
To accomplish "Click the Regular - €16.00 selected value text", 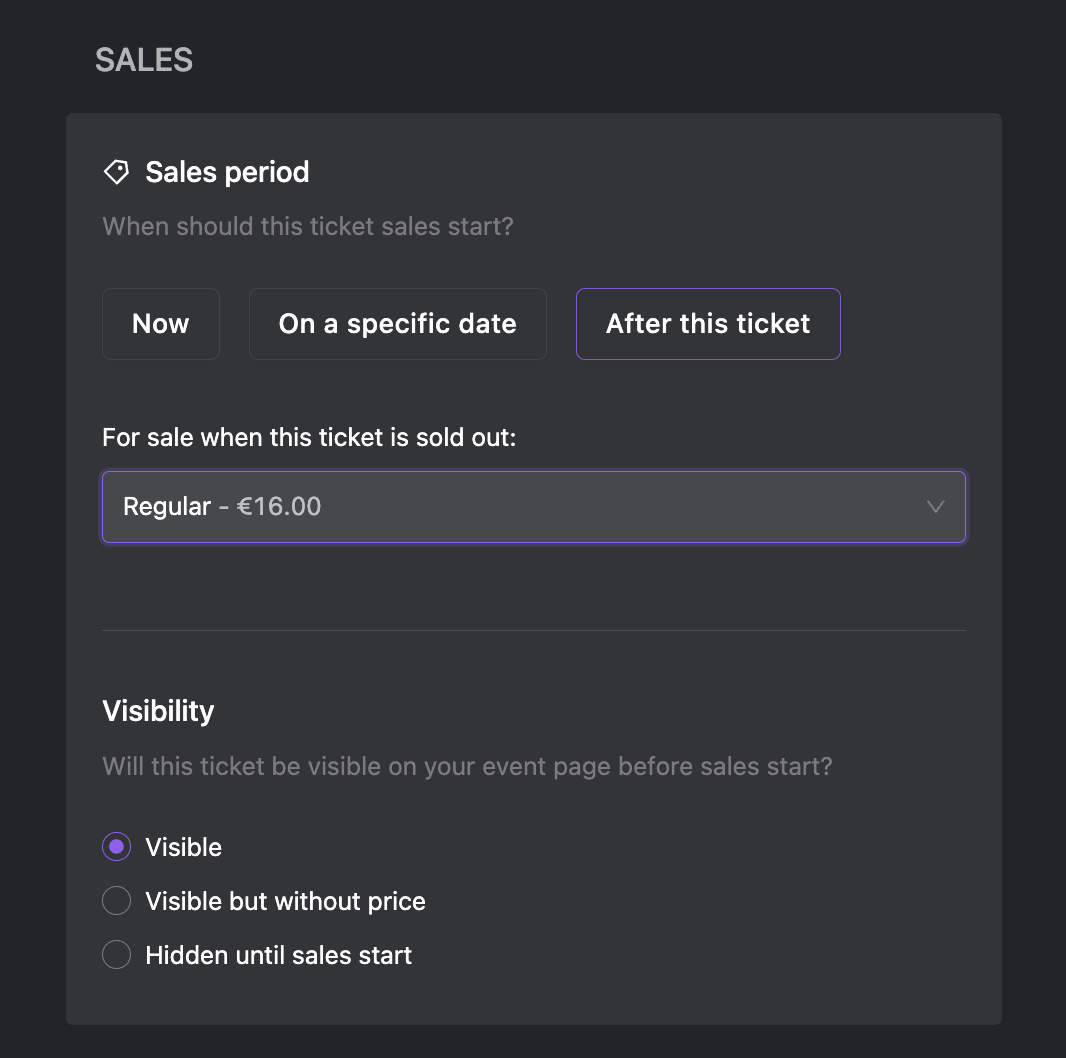I will click(x=222, y=507).
